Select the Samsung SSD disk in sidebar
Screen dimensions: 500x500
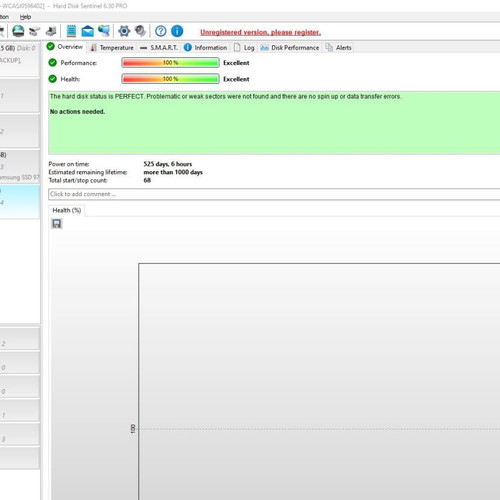tap(19, 166)
